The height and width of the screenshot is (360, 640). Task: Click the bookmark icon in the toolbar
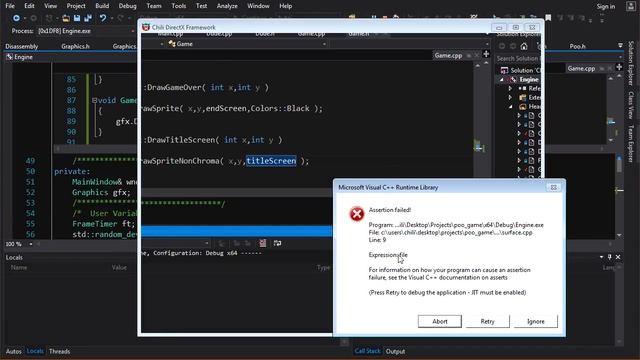(548, 18)
